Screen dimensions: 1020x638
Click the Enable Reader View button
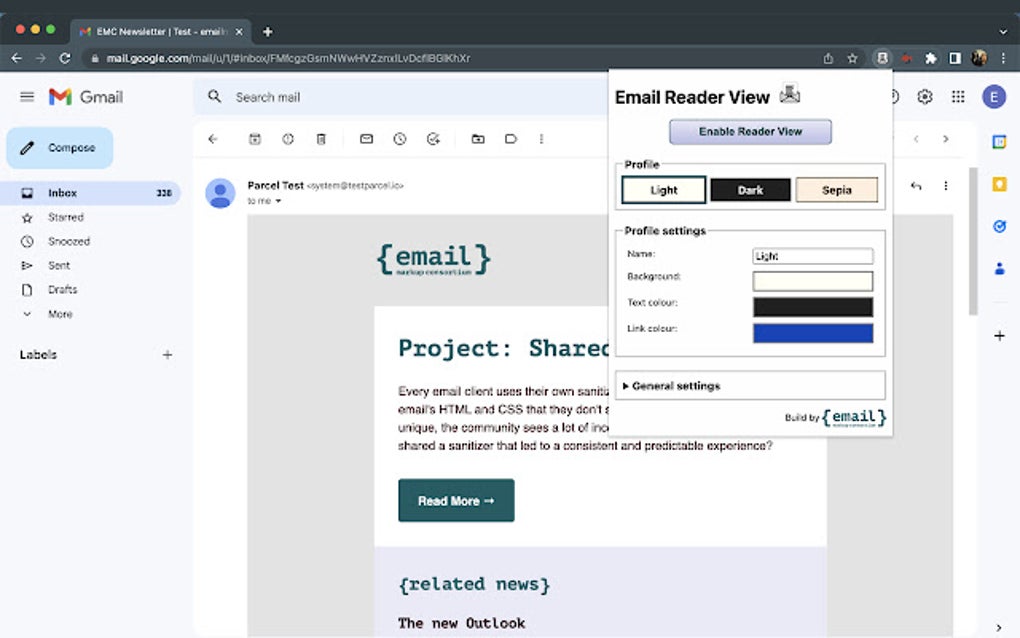point(750,131)
